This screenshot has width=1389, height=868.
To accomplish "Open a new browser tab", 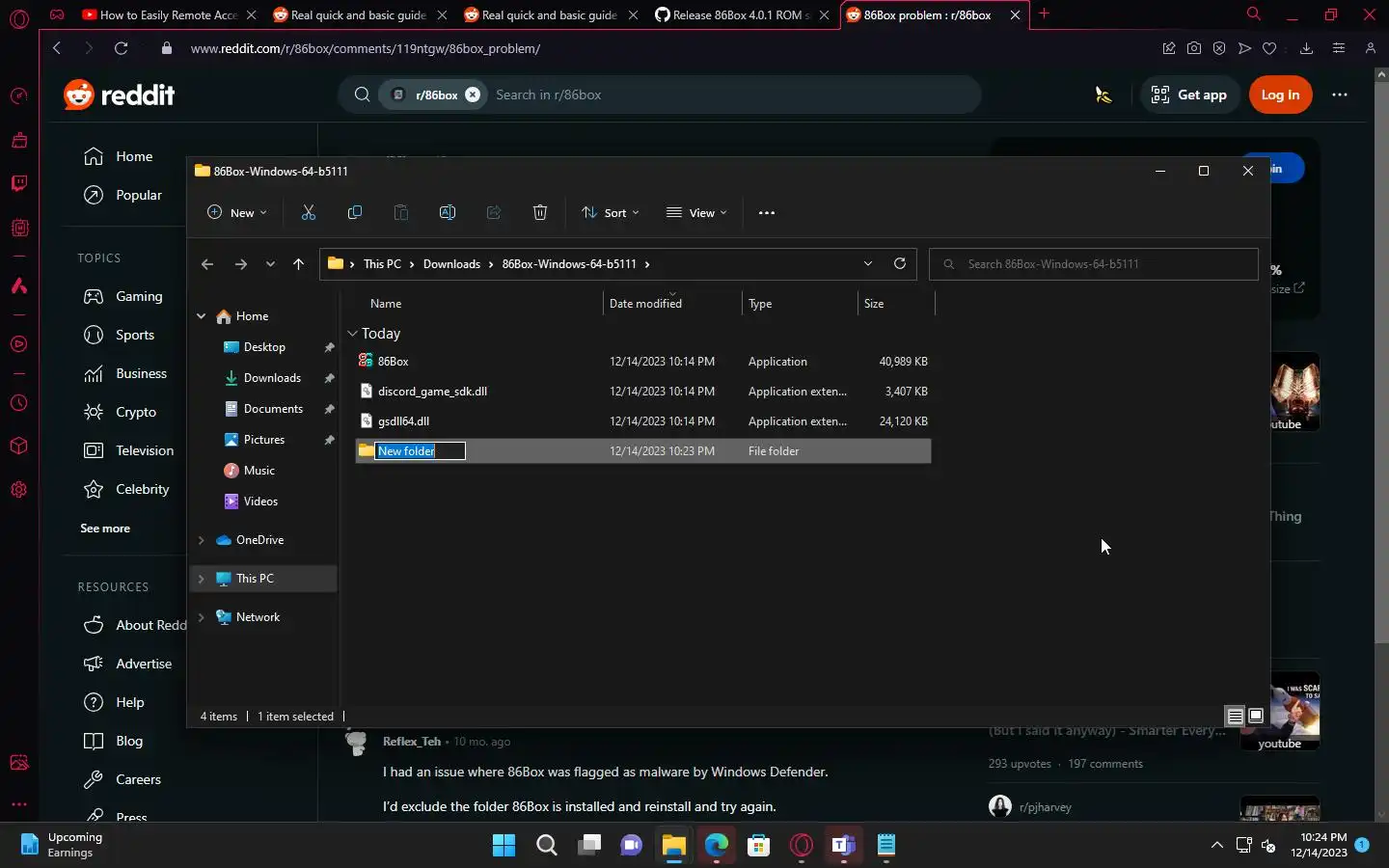I will pos(1044,14).
